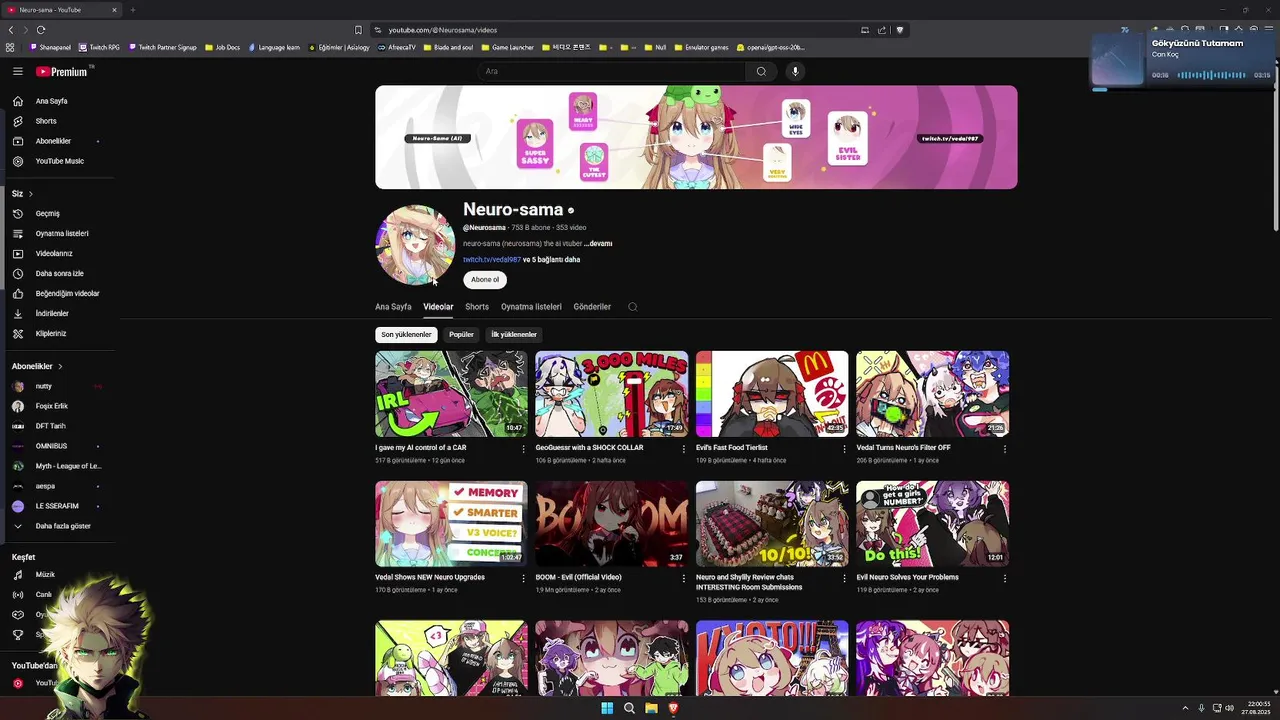Open the AfreecaTV bookmark
The height and width of the screenshot is (720, 1280).
tap(397, 47)
